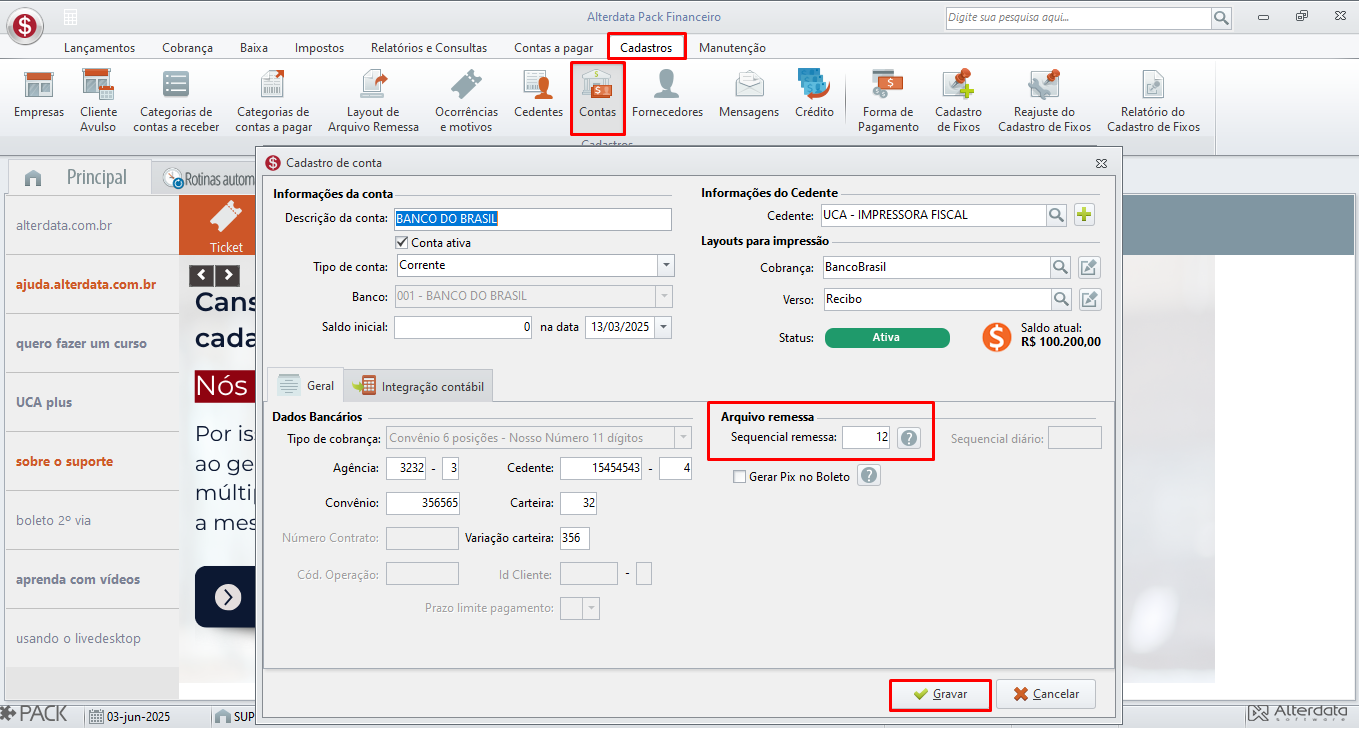
Task: Click the Cancelar button
Action: 1045,694
